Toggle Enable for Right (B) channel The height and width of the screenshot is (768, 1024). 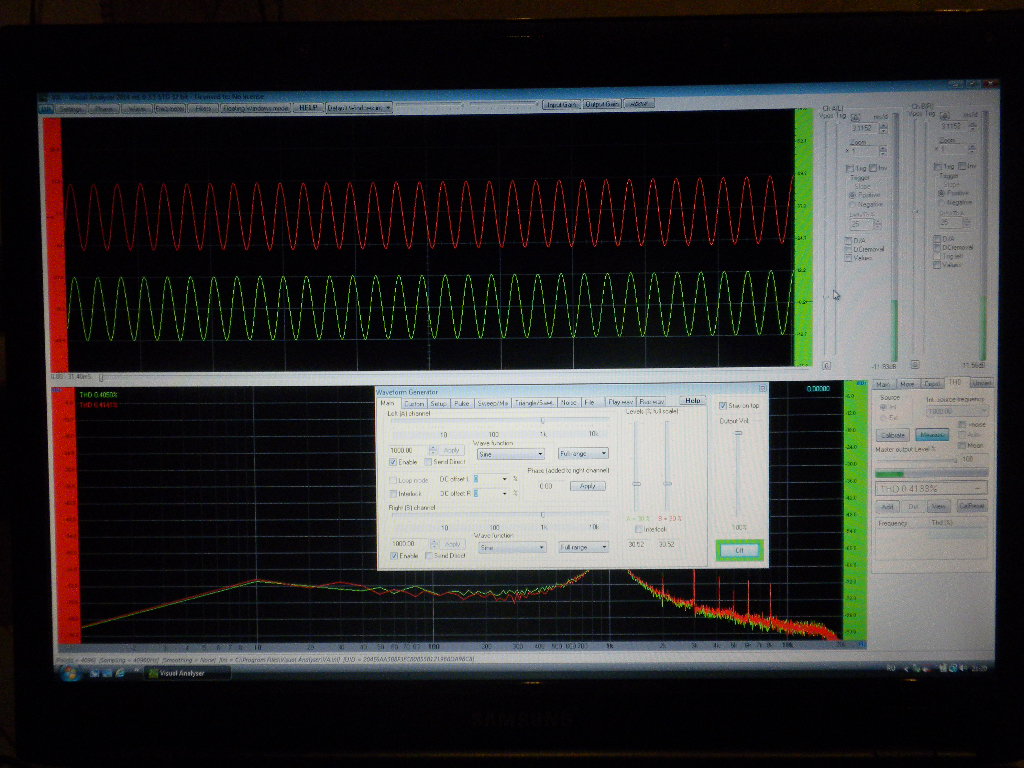393,555
